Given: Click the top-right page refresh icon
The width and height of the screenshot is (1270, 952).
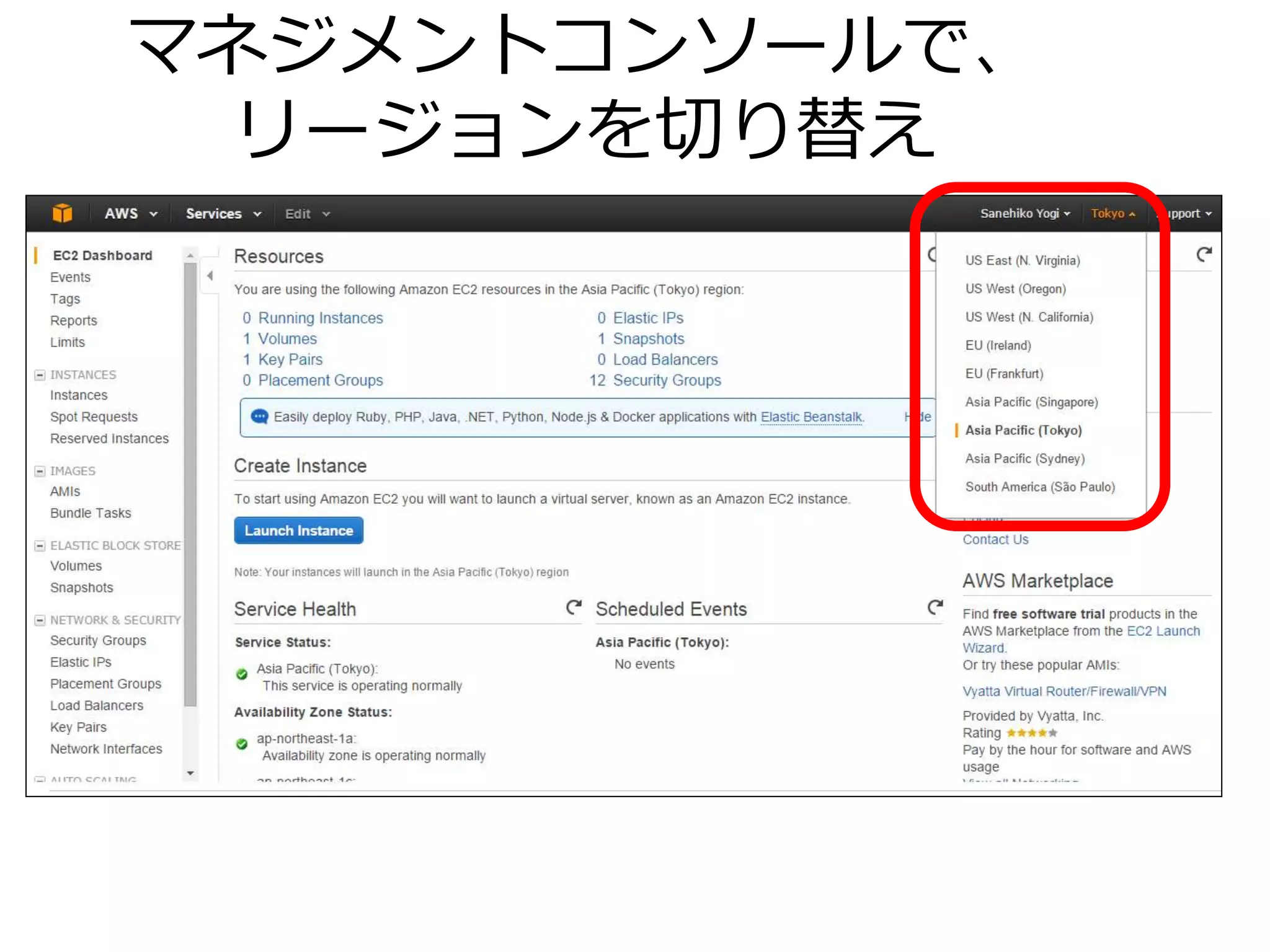Looking at the screenshot, I should [x=1204, y=255].
